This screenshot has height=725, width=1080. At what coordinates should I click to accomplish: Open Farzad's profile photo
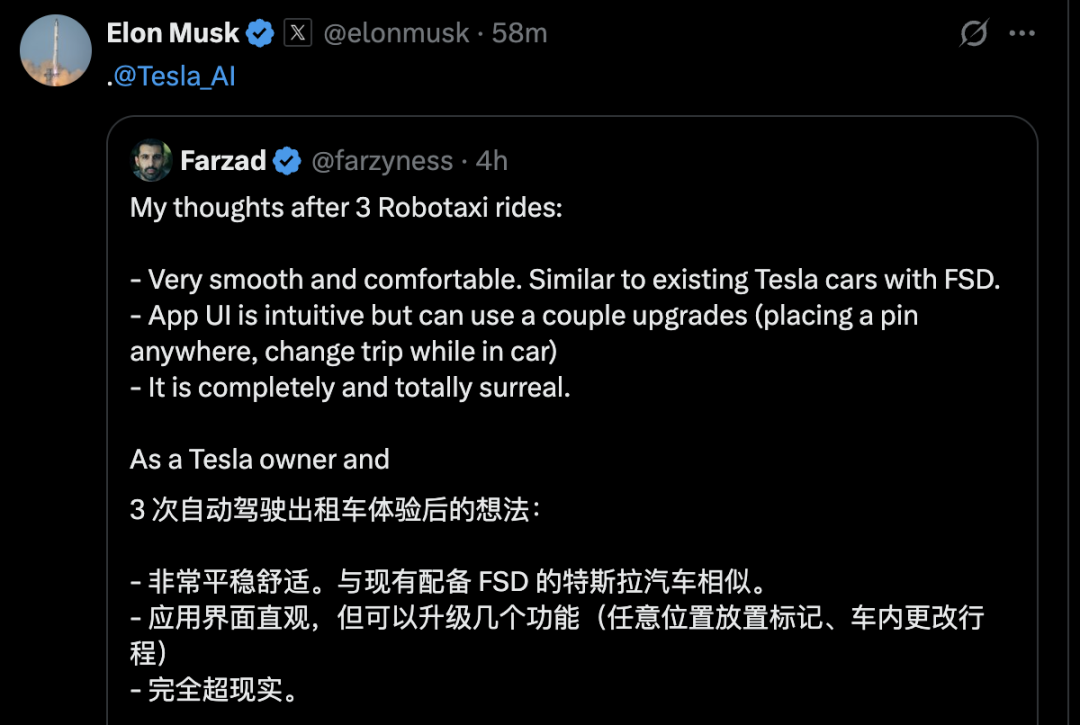pyautogui.click(x=151, y=160)
